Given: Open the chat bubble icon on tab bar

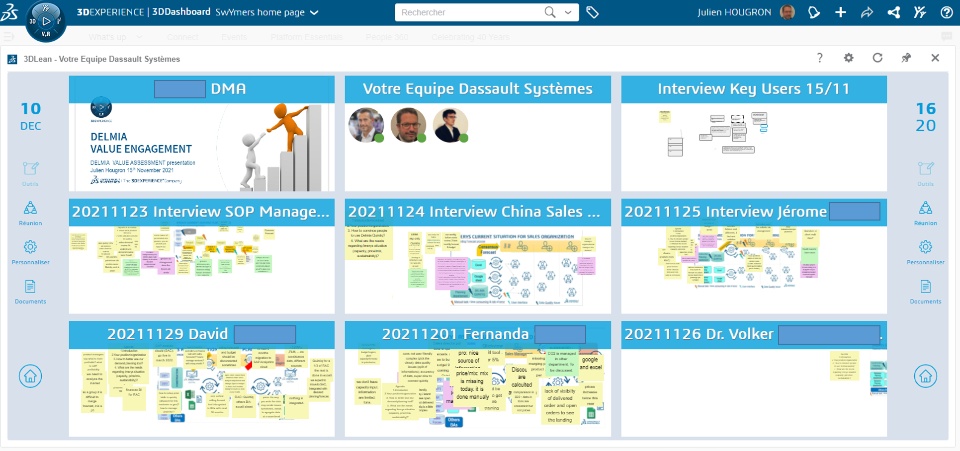Looking at the screenshot, I should pyautogui.click(x=947, y=37).
